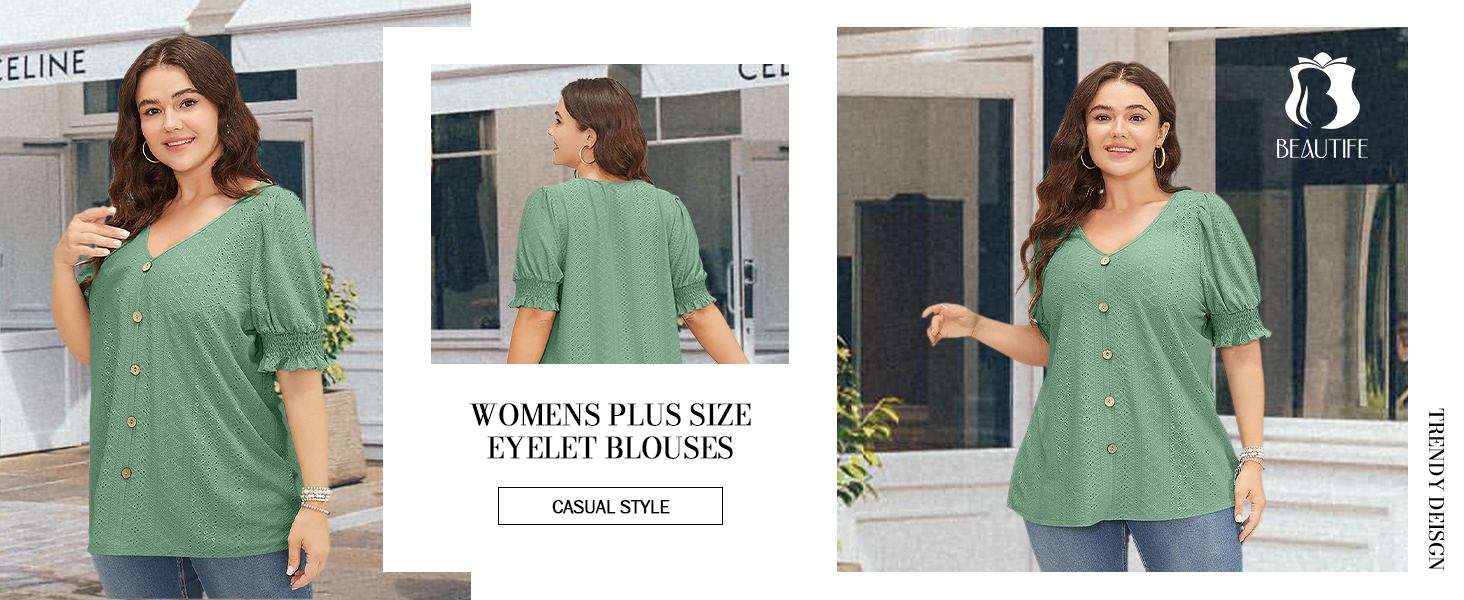
Task: Click the CELINE sign in left photo
Action: point(42,65)
